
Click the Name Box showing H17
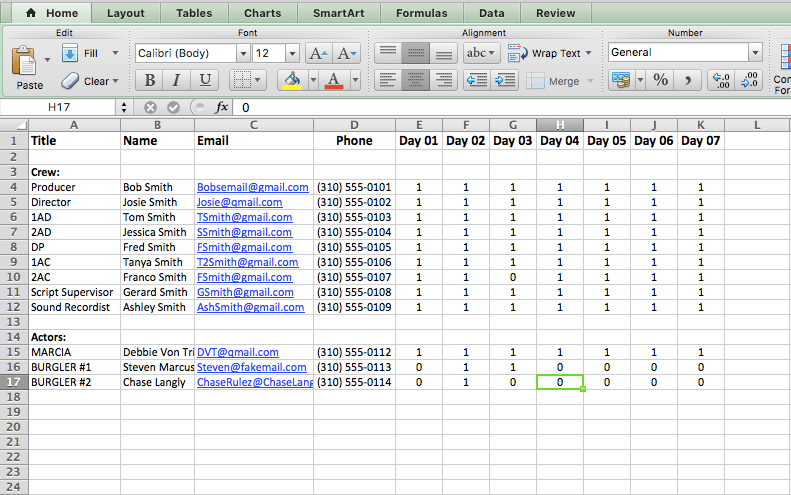coord(59,107)
